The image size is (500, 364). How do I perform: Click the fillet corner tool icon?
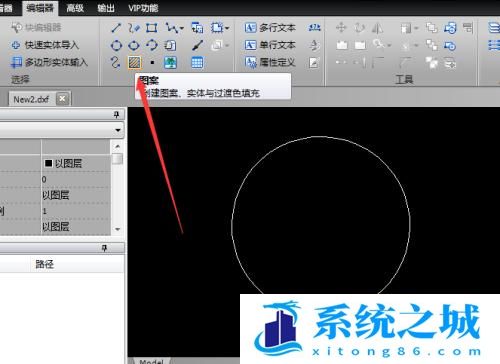pos(377,62)
